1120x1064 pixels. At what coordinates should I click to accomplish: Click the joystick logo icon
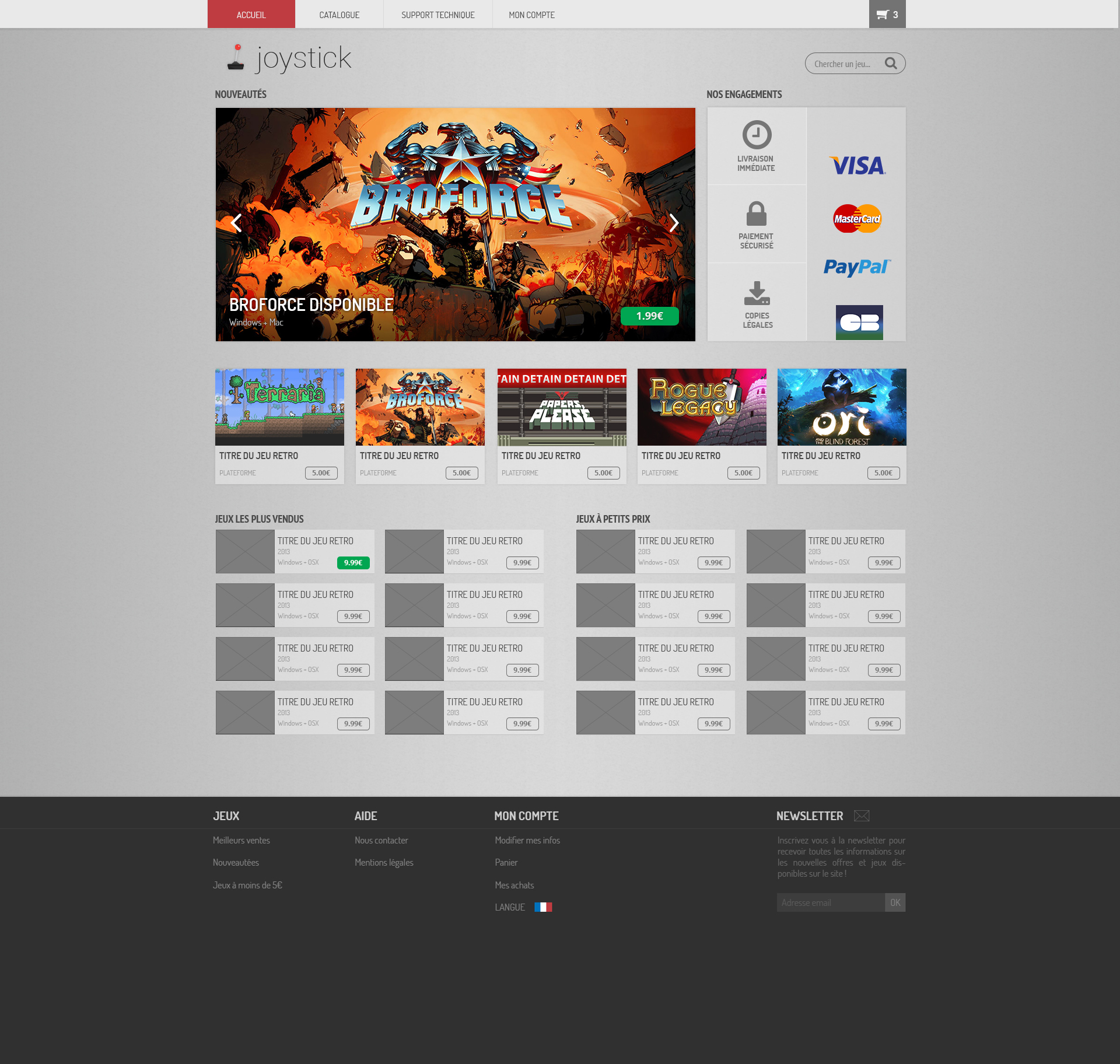tap(236, 58)
